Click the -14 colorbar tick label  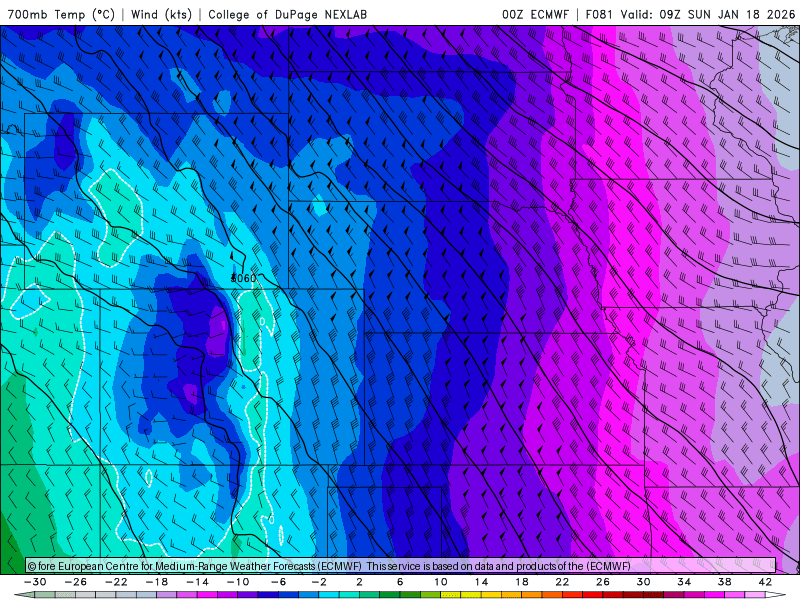197,582
